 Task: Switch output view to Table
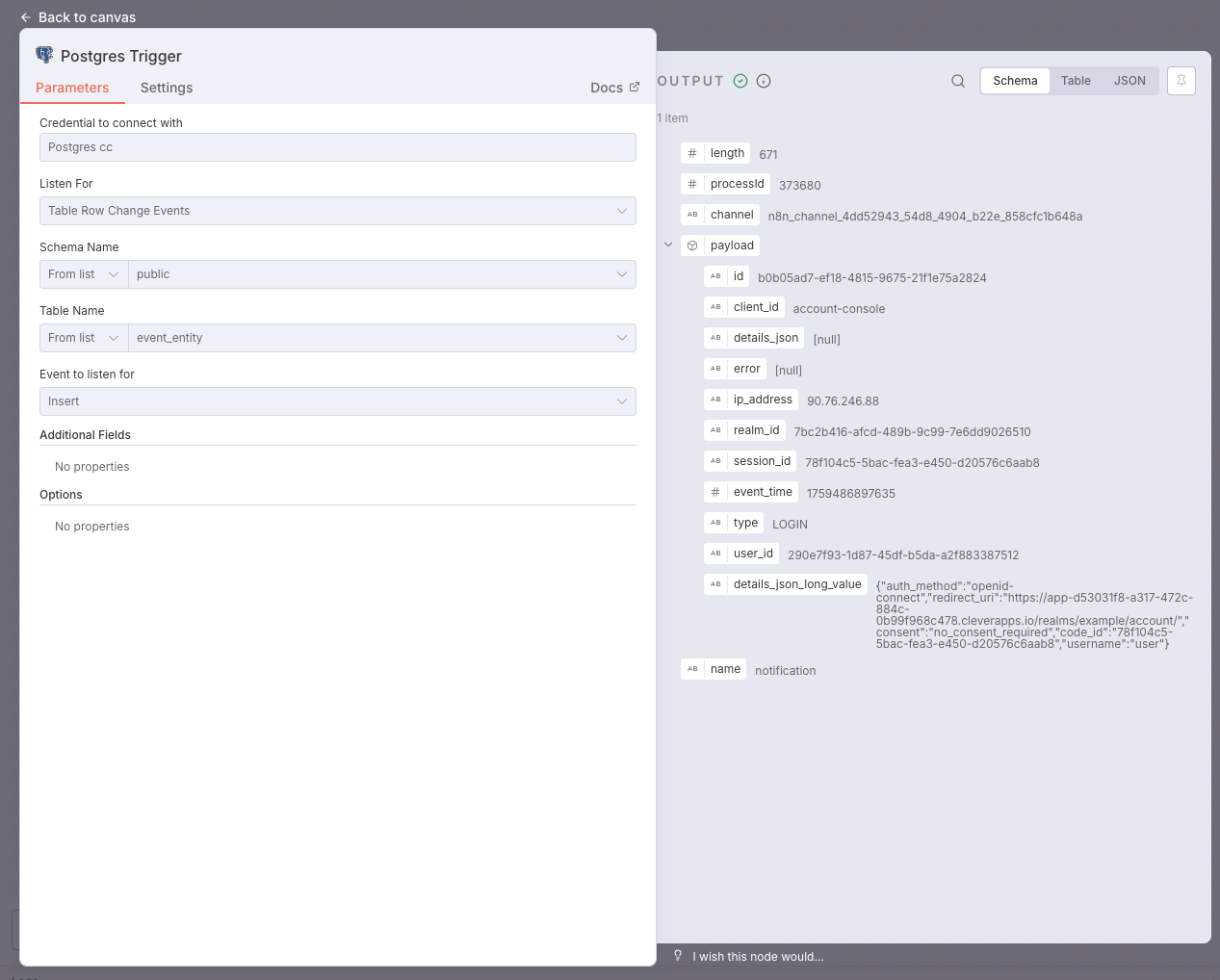pos(1076,81)
